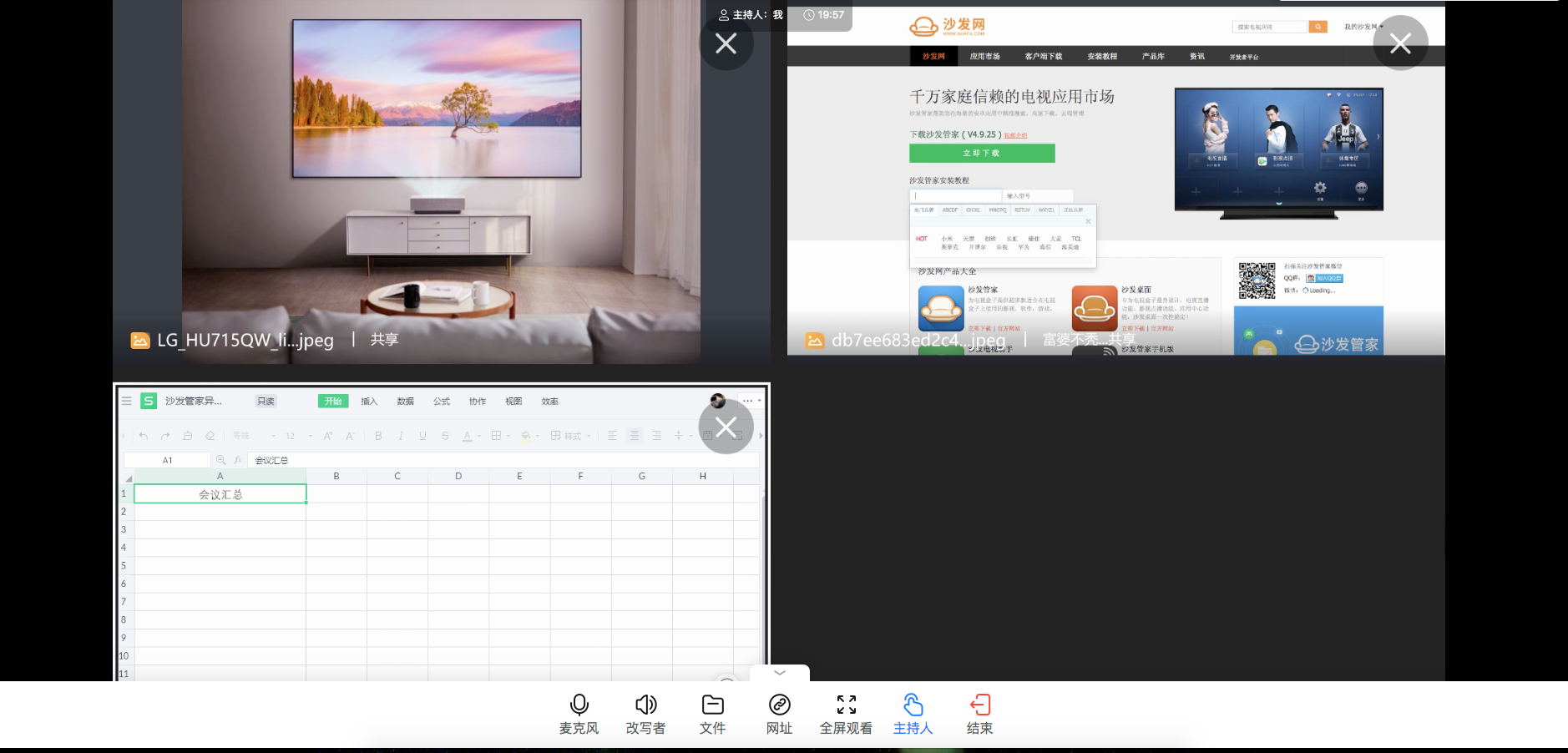Enter 全屏观看 fullscreen viewing mode
This screenshot has height=753, width=1568.
[846, 715]
